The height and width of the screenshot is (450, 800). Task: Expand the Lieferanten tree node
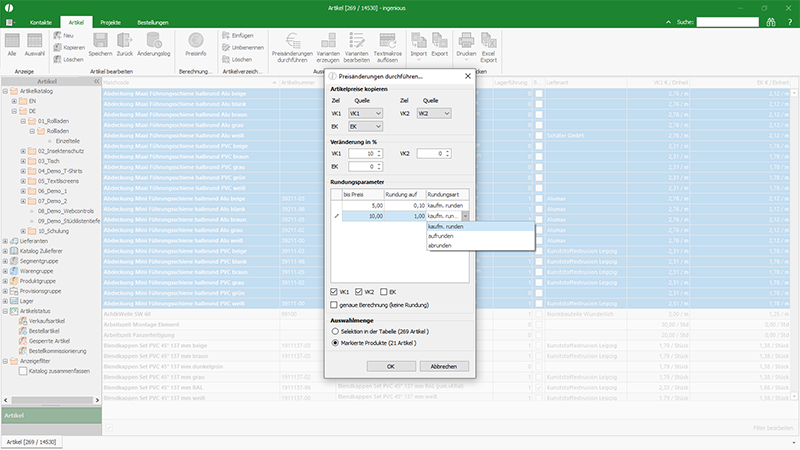click(x=5, y=241)
